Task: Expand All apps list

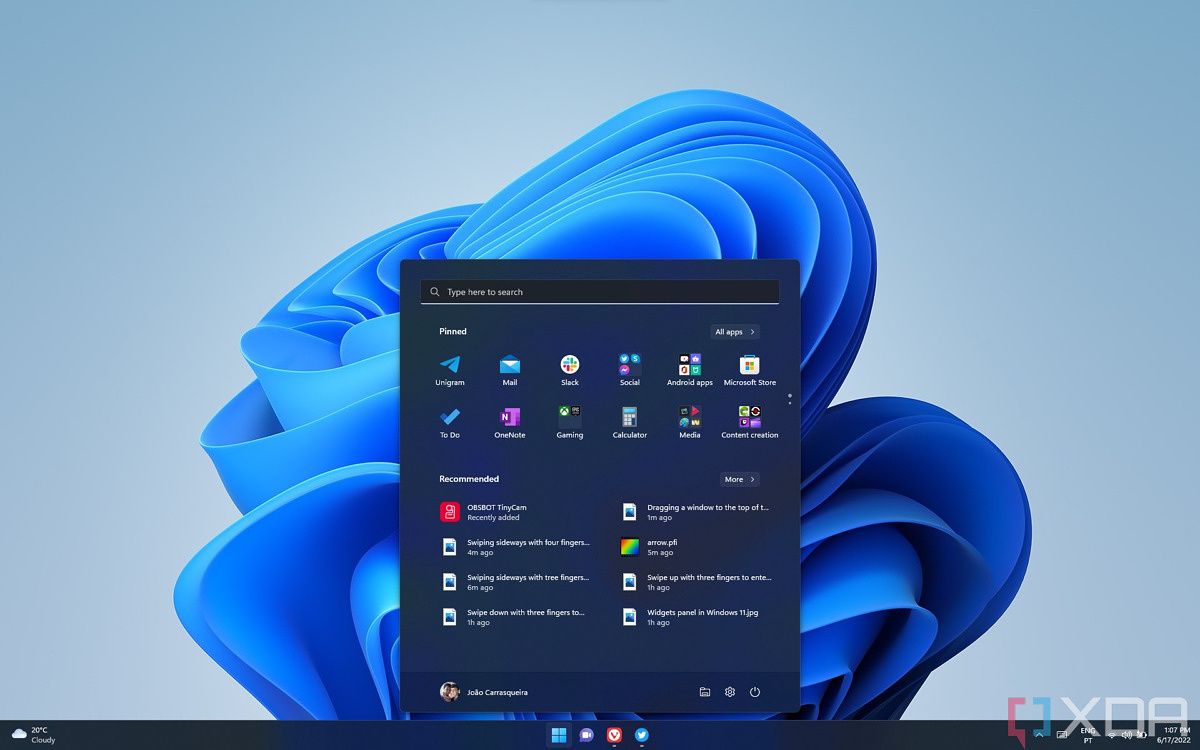Action: point(735,332)
